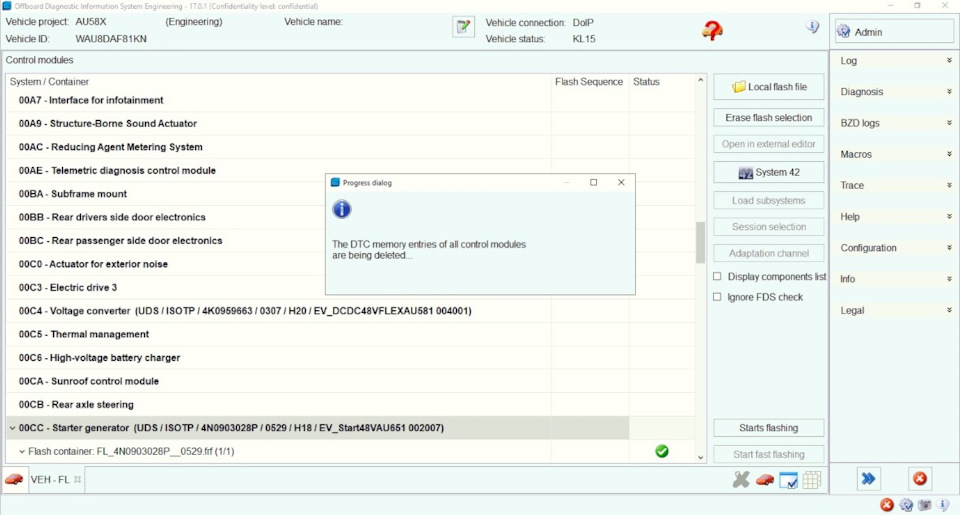Viewport: 960px width, 515px height.
Task: Click Session selection button
Action: pos(768,227)
